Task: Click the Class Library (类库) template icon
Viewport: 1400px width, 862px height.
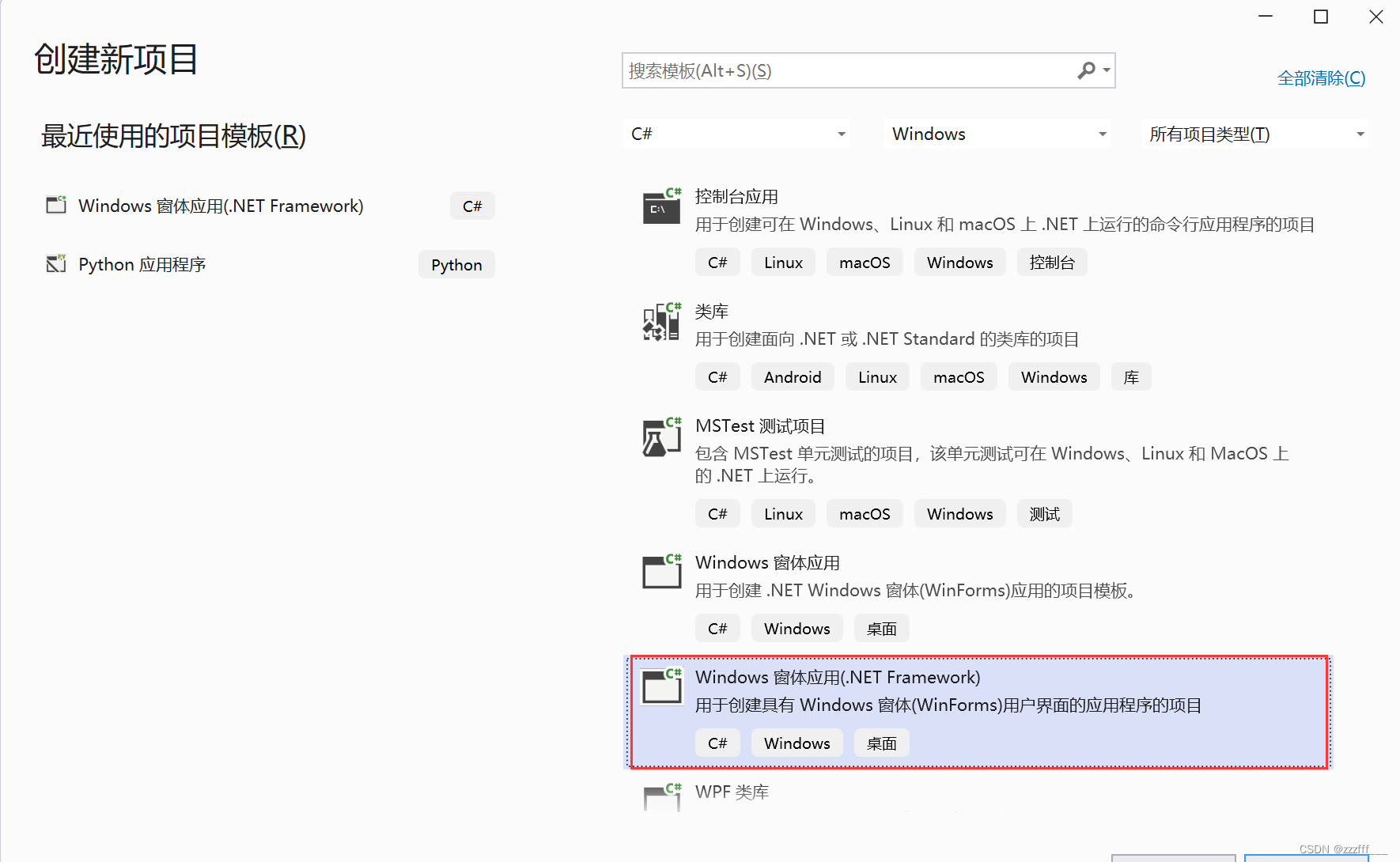Action: click(x=662, y=321)
